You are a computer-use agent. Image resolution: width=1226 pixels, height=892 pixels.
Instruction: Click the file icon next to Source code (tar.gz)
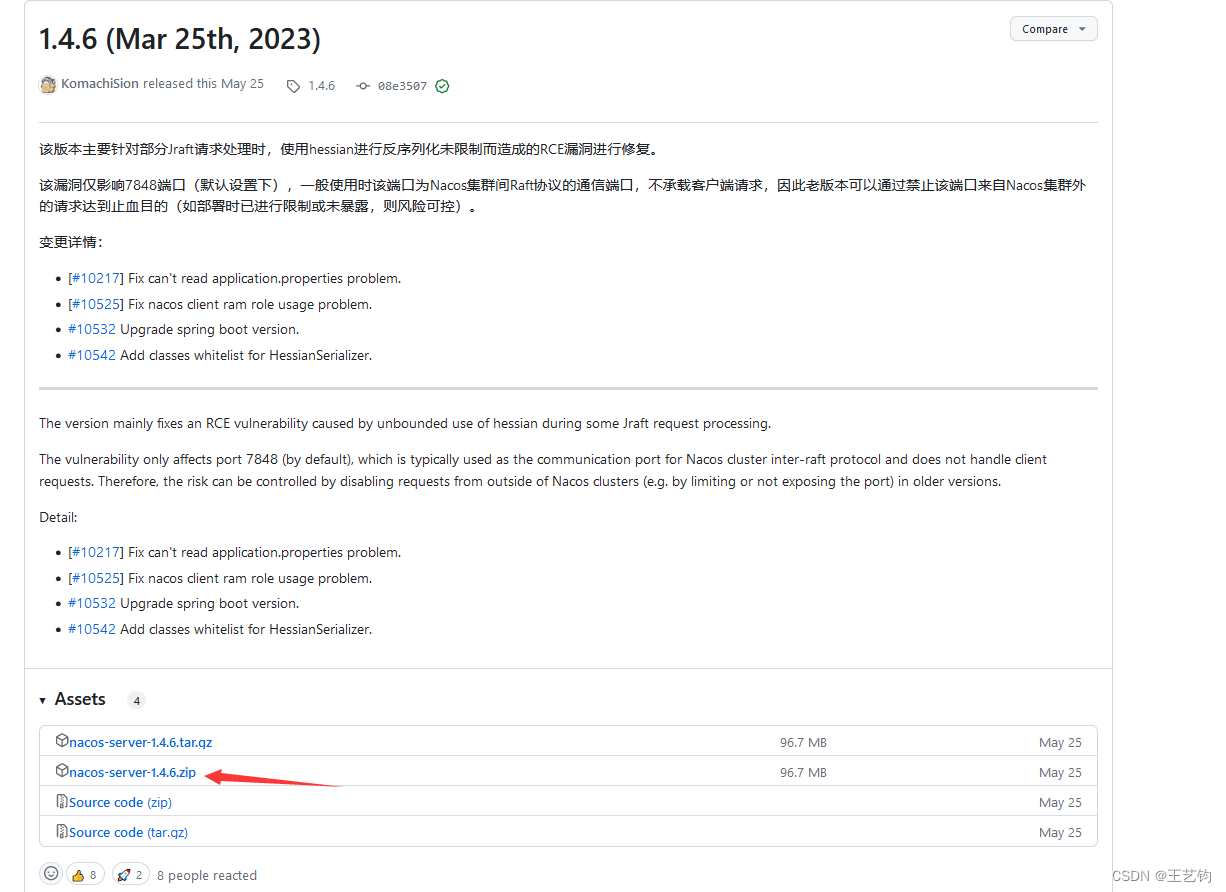(62, 831)
